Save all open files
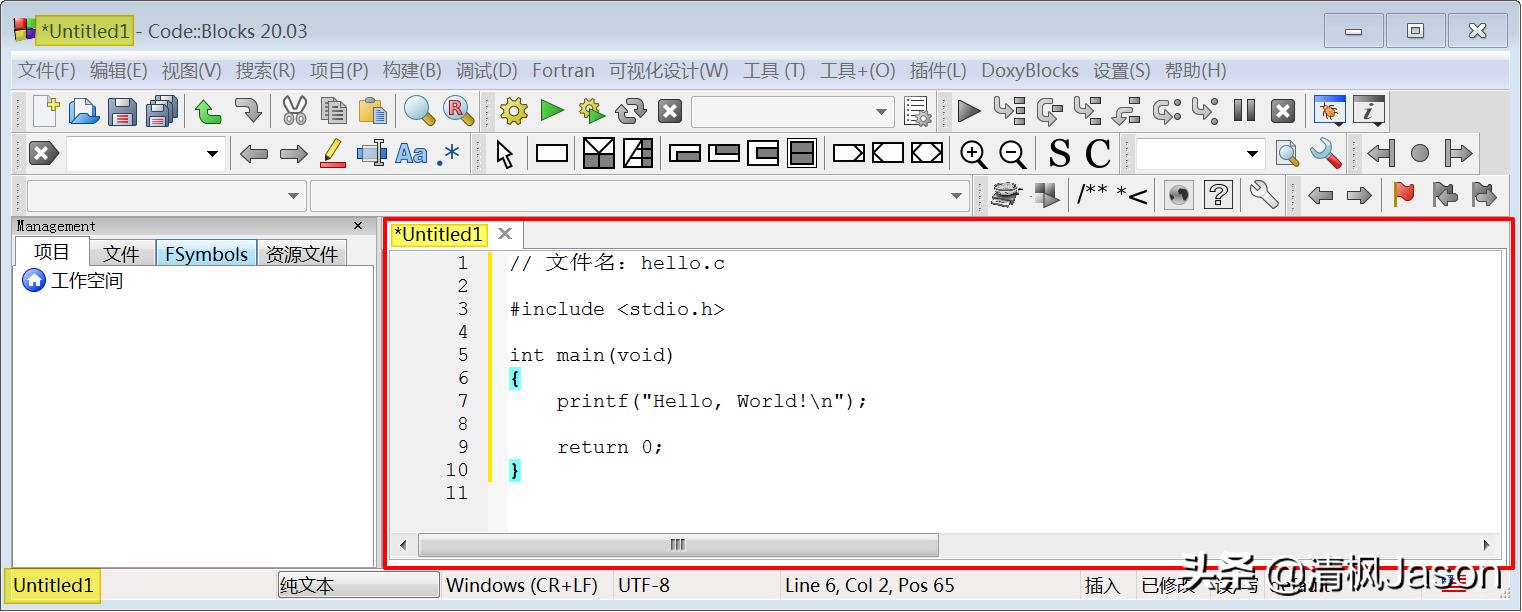The height and width of the screenshot is (612, 1522). click(161, 111)
